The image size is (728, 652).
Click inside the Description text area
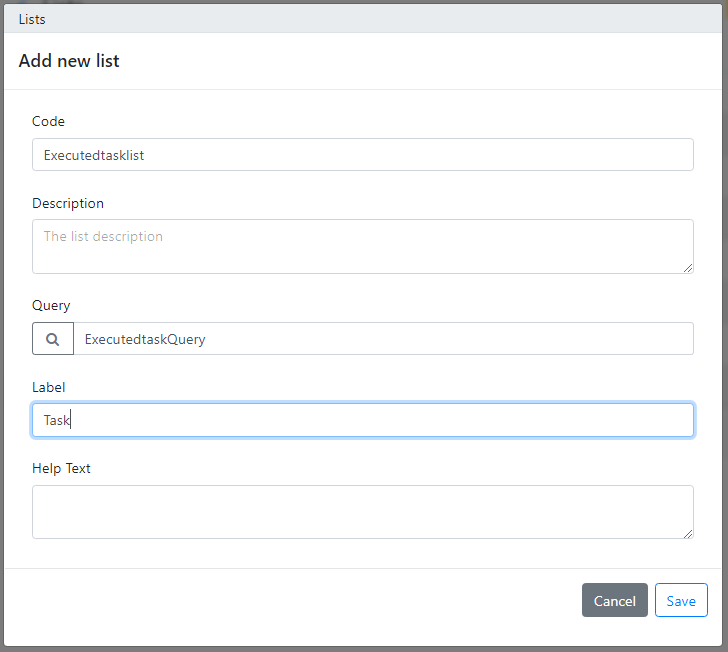pos(363,247)
